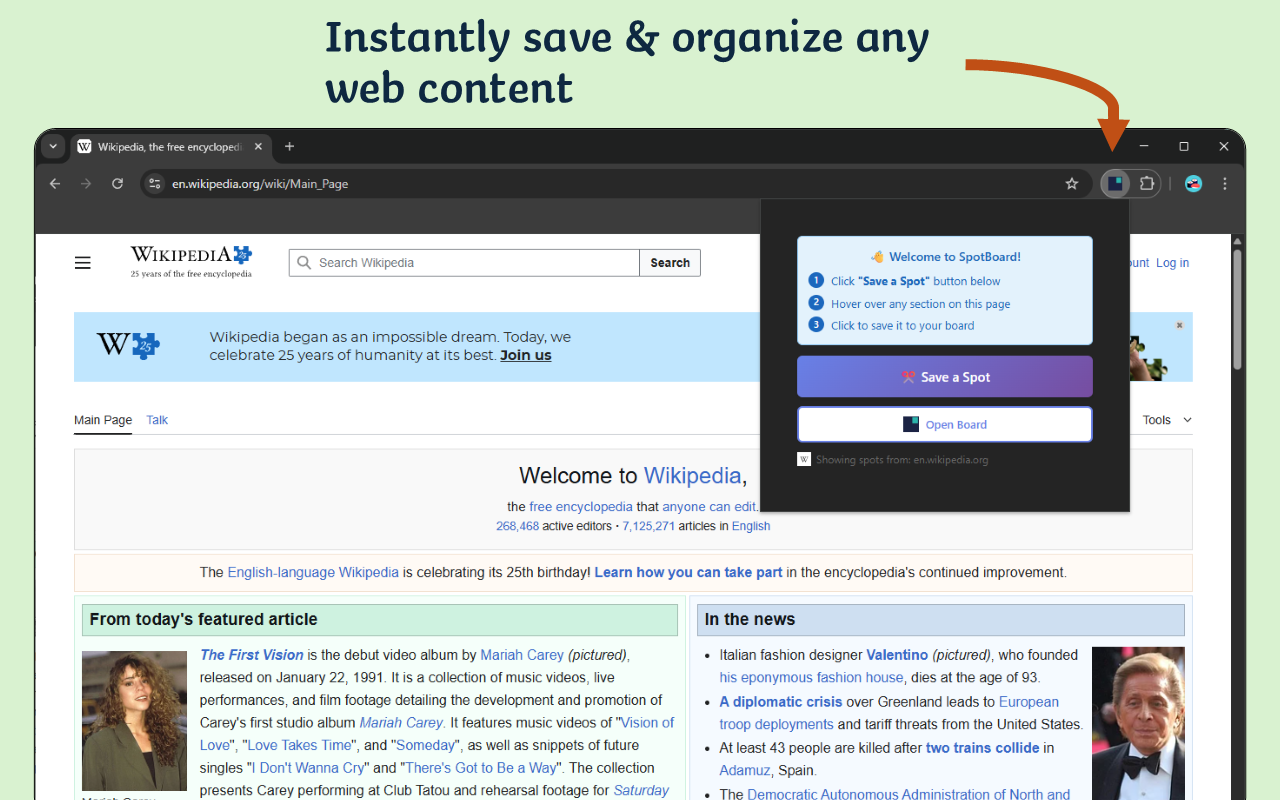Dismiss the Wikipedia 25th birthday banner
Viewport: 1280px width, 800px height.
click(x=1179, y=325)
